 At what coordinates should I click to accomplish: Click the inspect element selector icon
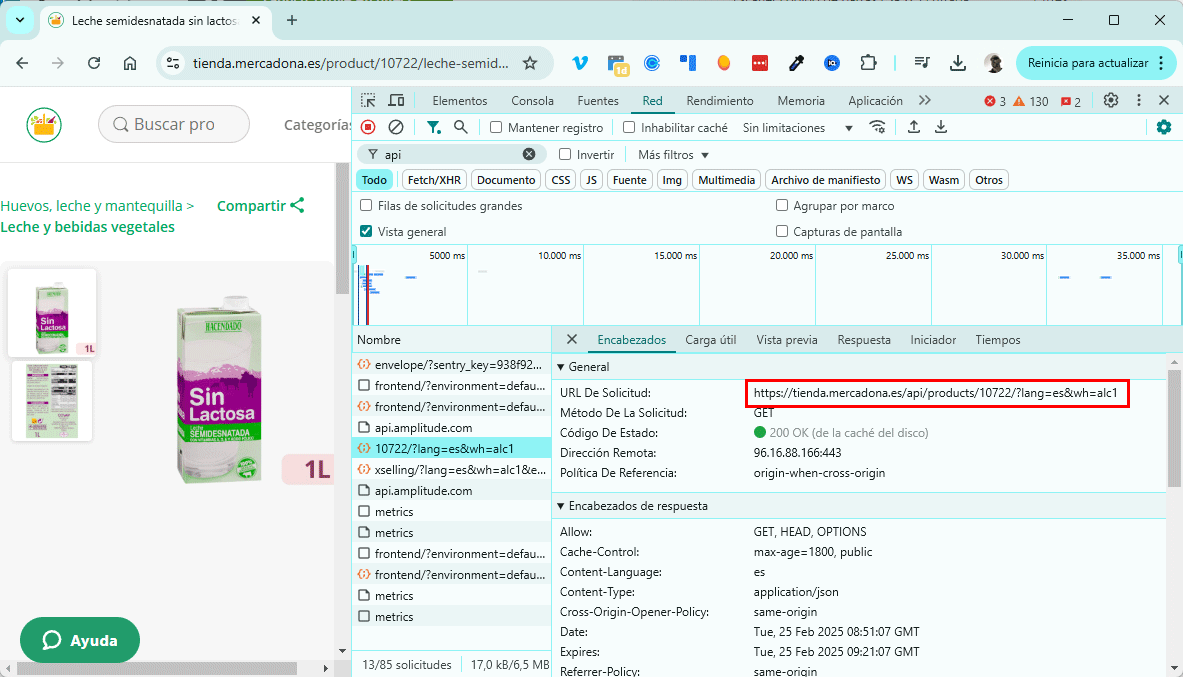368,101
